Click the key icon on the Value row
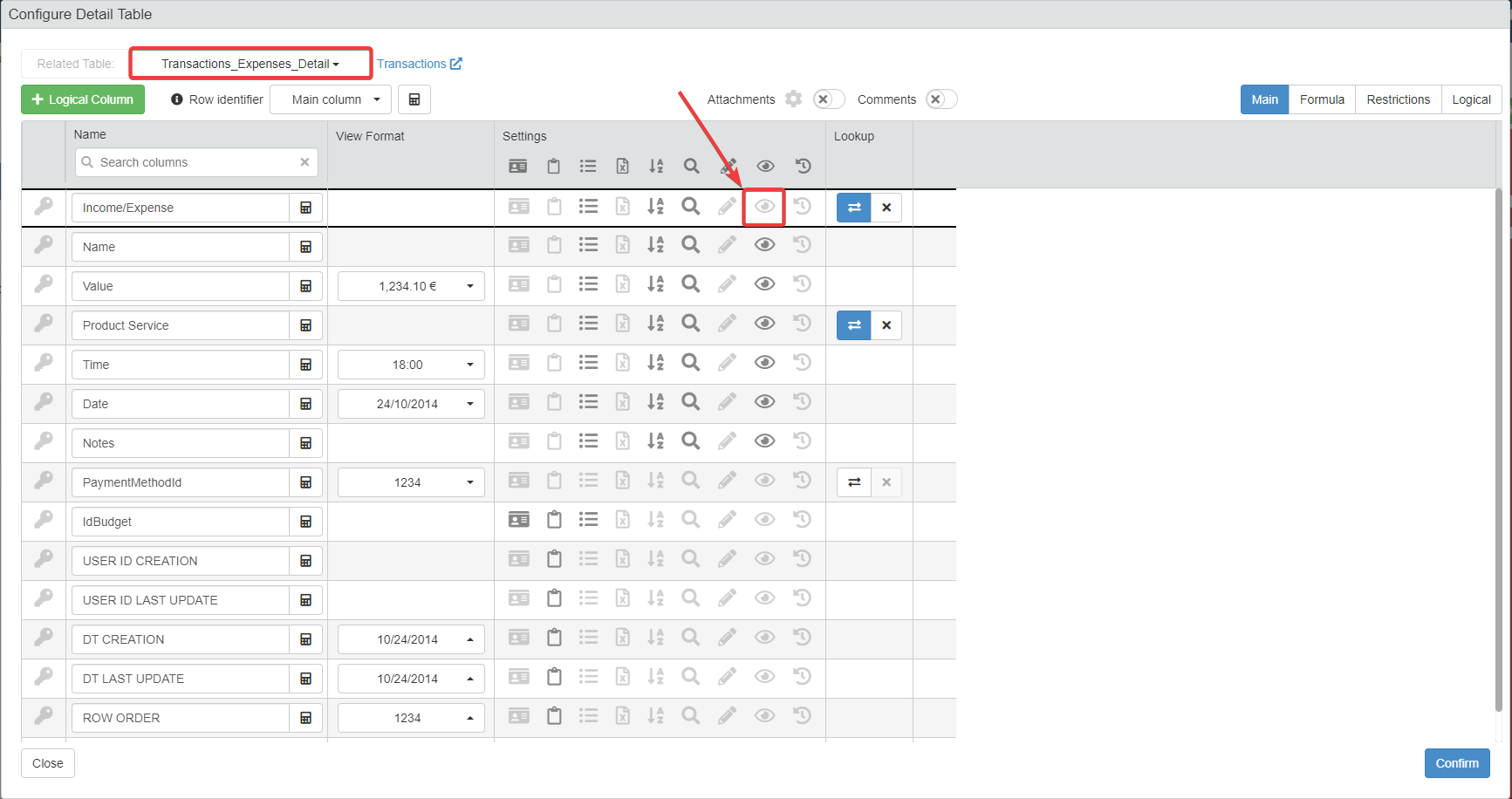 click(x=44, y=284)
